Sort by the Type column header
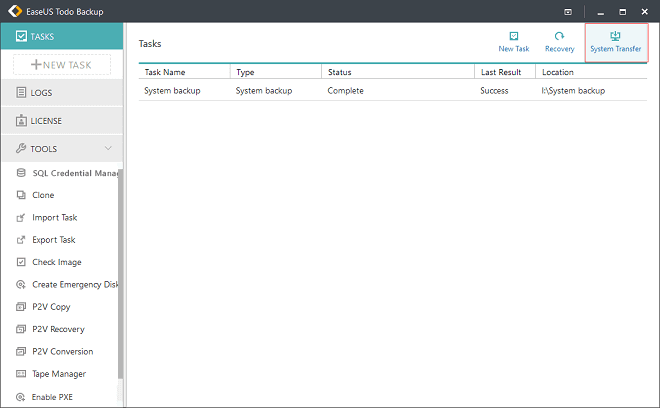Screen dimensions: 660x408 276,72
